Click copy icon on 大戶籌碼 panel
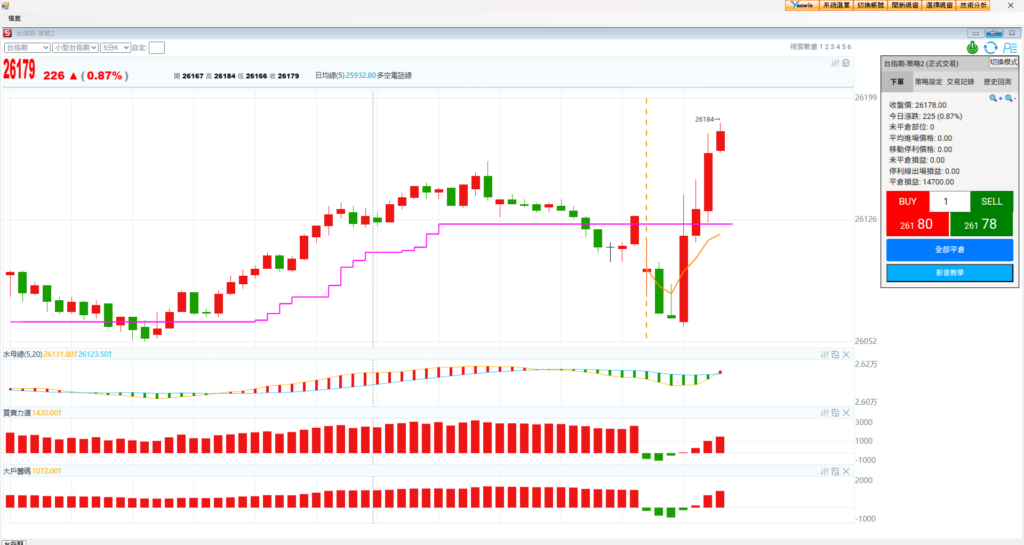1024x545 pixels. pos(834,470)
